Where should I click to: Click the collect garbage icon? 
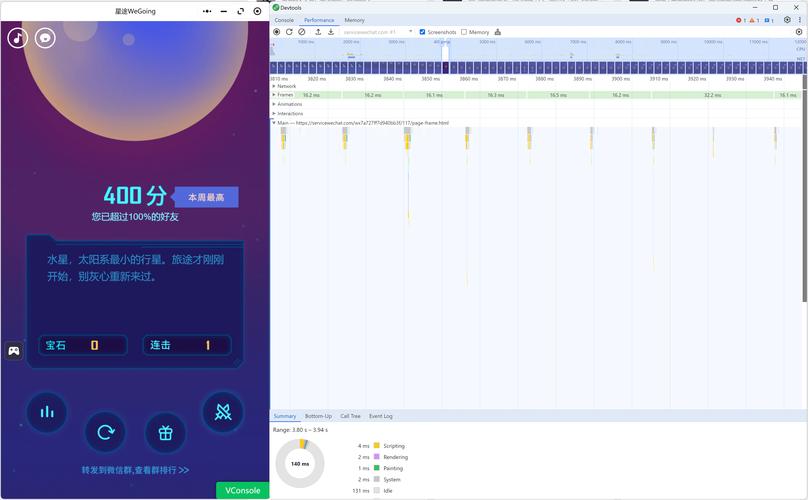(497, 32)
